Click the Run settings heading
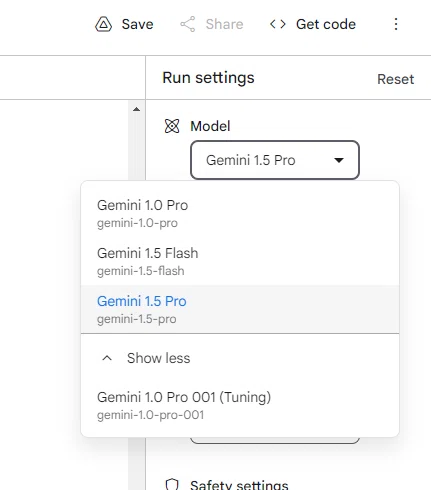The height and width of the screenshot is (490, 431). [208, 78]
